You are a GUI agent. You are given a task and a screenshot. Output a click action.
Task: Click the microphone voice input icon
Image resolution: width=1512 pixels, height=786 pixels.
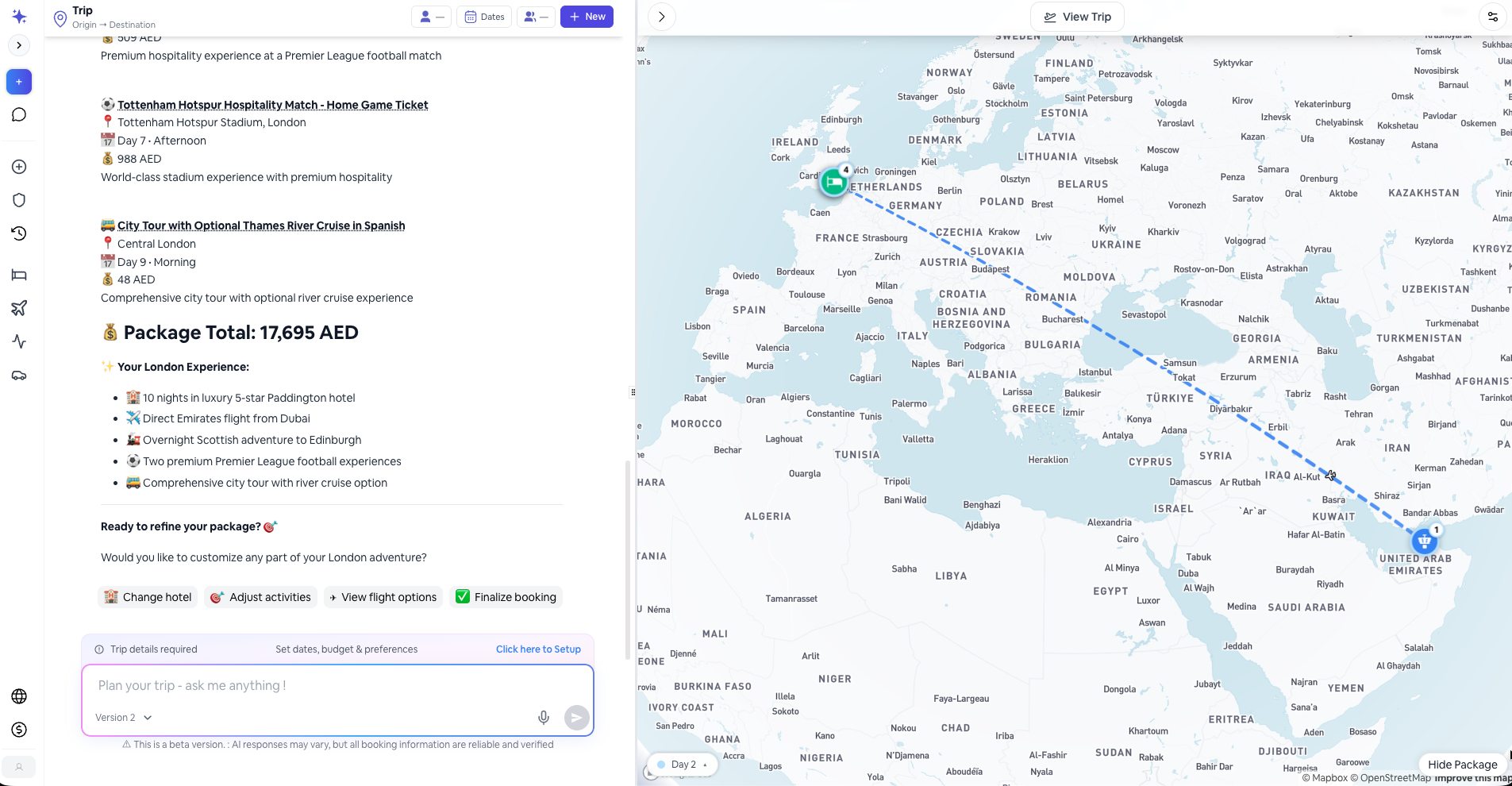point(544,718)
